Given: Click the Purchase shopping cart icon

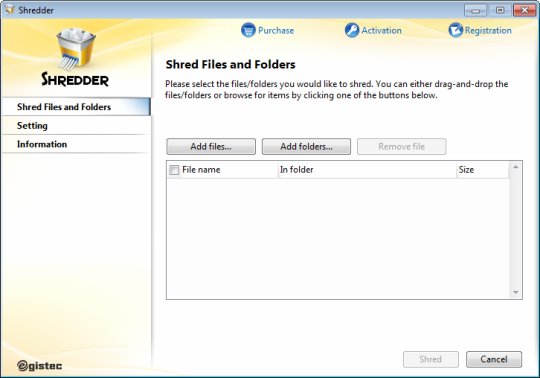Looking at the screenshot, I should tap(248, 30).
